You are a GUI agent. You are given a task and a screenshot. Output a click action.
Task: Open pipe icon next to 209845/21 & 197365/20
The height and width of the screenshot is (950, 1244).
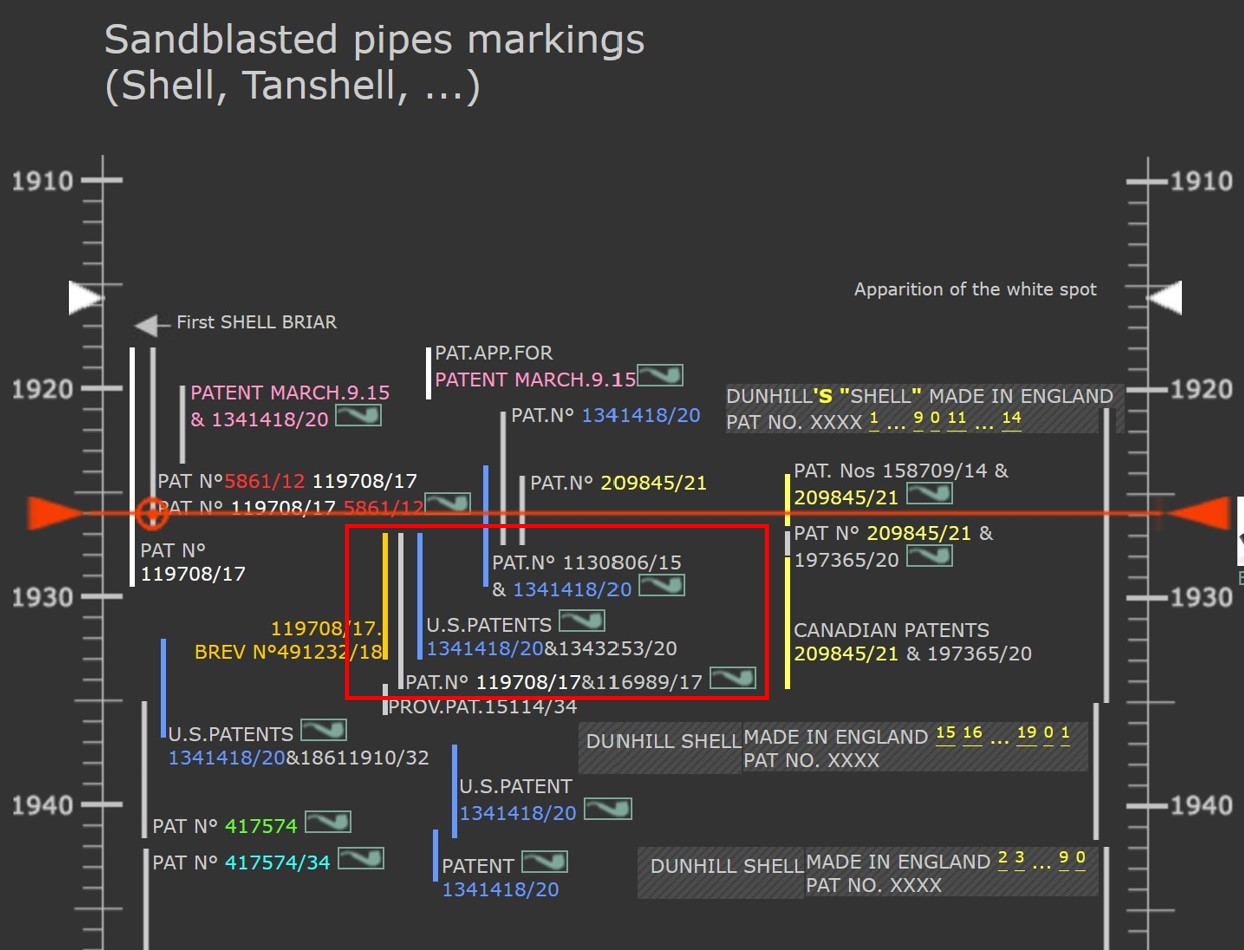929,555
